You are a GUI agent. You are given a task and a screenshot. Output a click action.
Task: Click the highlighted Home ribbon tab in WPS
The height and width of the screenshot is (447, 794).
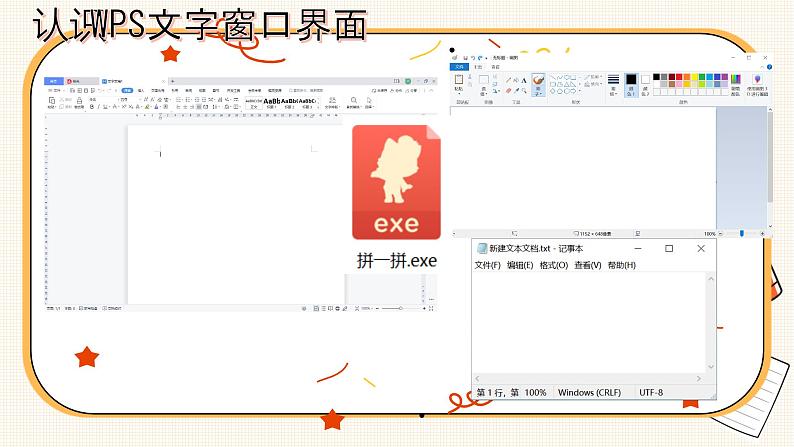pyautogui.click(x=127, y=91)
